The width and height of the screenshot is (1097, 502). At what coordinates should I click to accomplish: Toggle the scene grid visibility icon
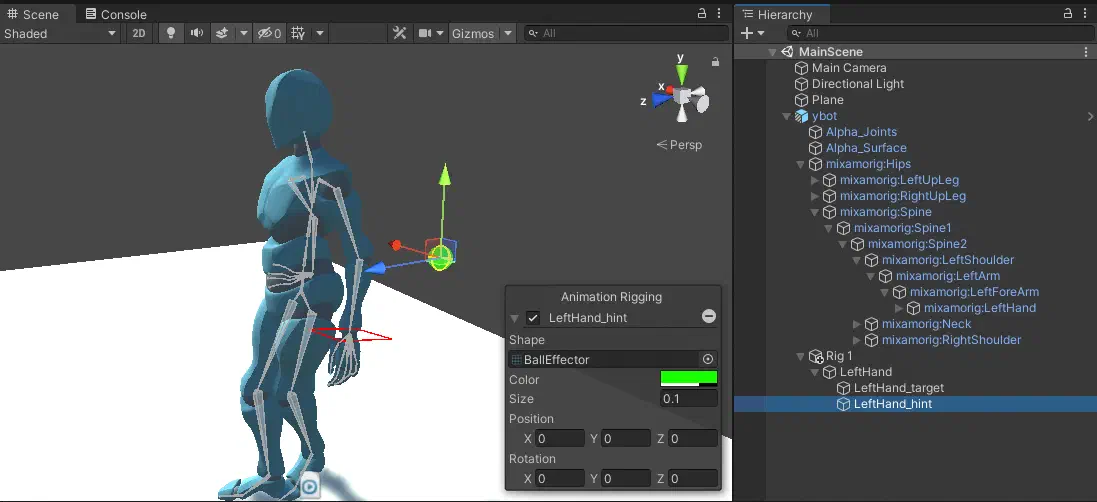point(298,33)
